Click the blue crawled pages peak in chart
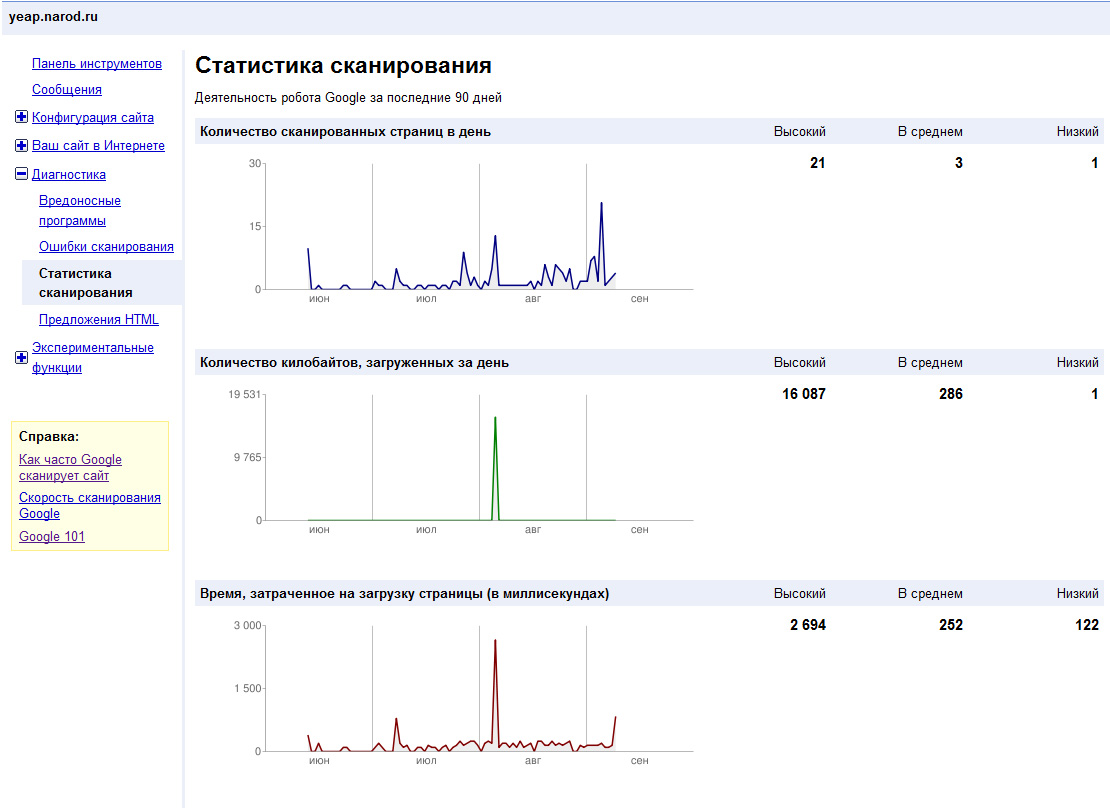This screenshot has width=1110, height=808. click(x=601, y=205)
